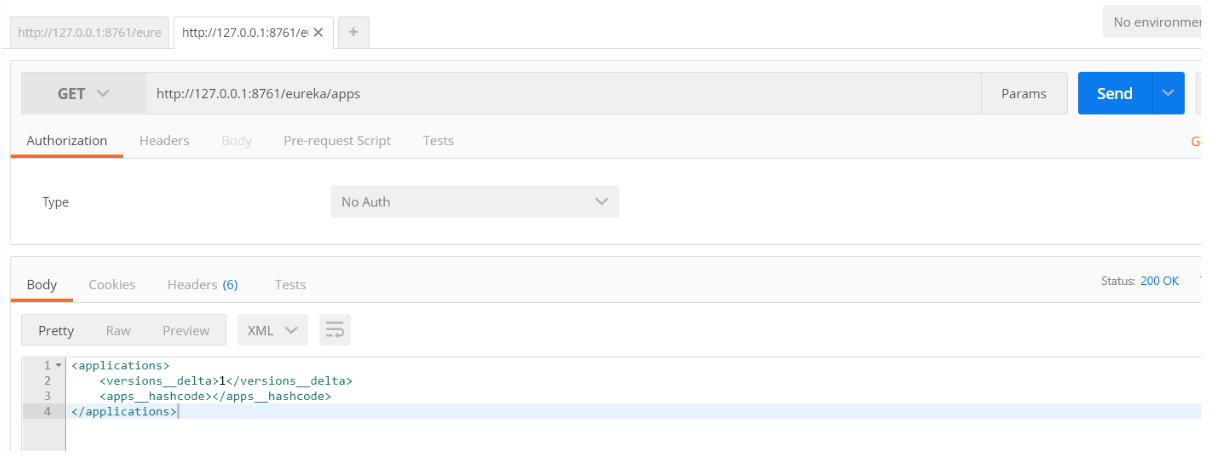Click into the request URL field
The image size is (1229, 460).
coord(564,93)
